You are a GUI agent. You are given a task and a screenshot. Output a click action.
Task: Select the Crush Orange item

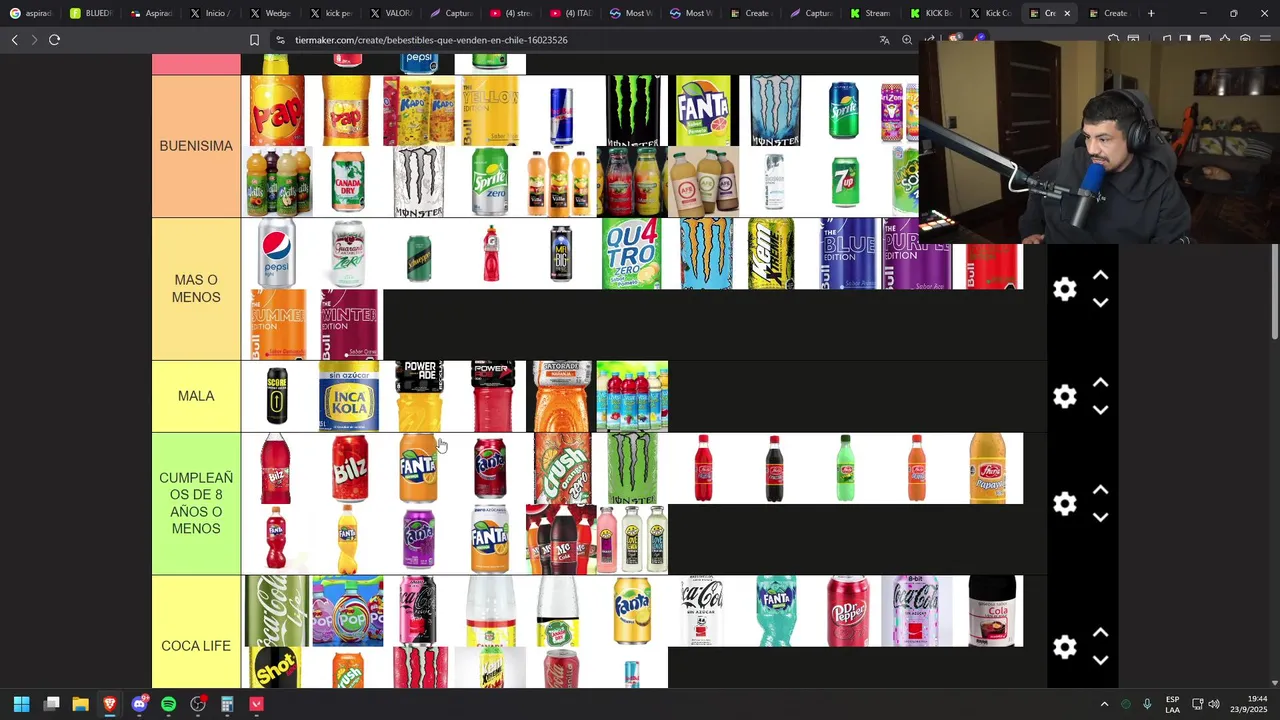(x=561, y=468)
